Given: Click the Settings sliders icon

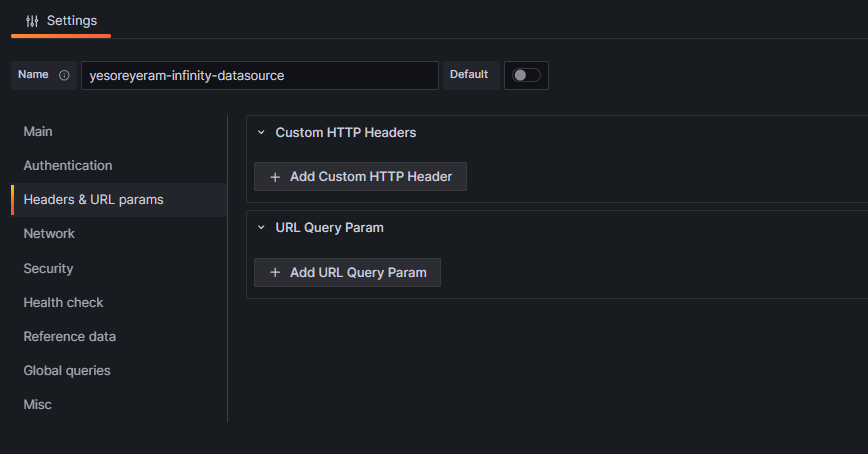Looking at the screenshot, I should click(x=32, y=21).
